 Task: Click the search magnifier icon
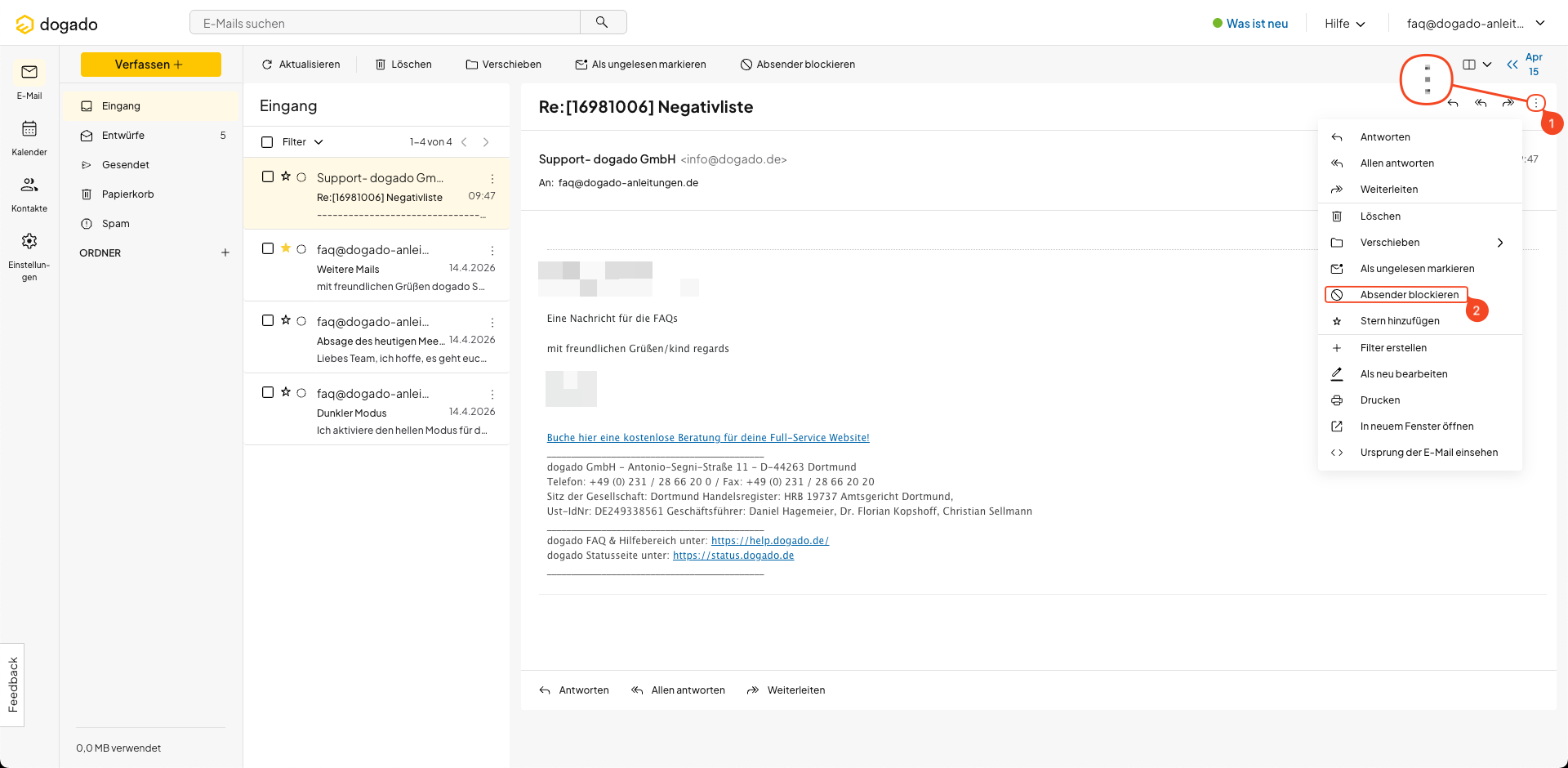pyautogui.click(x=602, y=22)
